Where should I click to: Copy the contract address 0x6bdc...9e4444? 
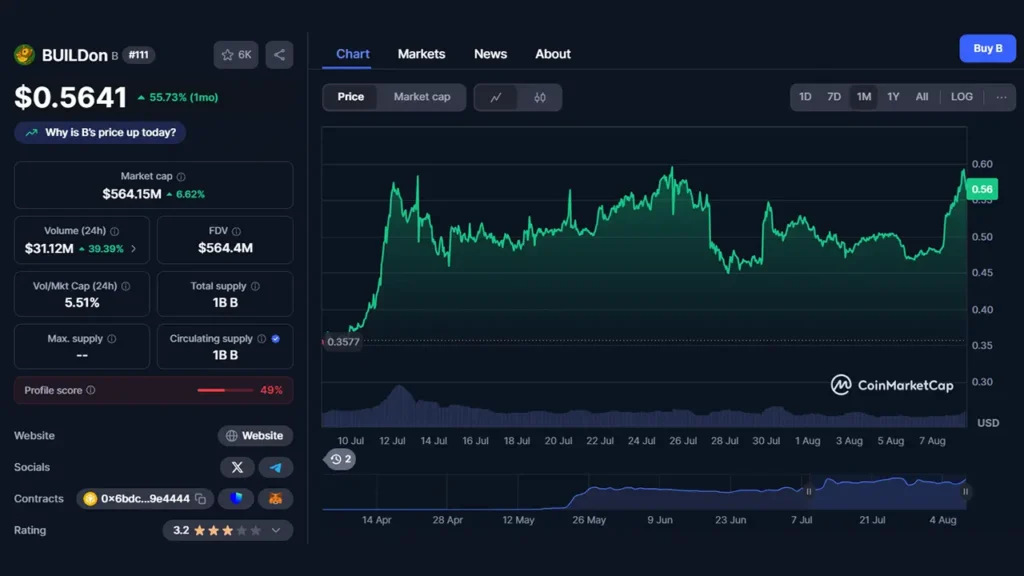(x=200, y=499)
